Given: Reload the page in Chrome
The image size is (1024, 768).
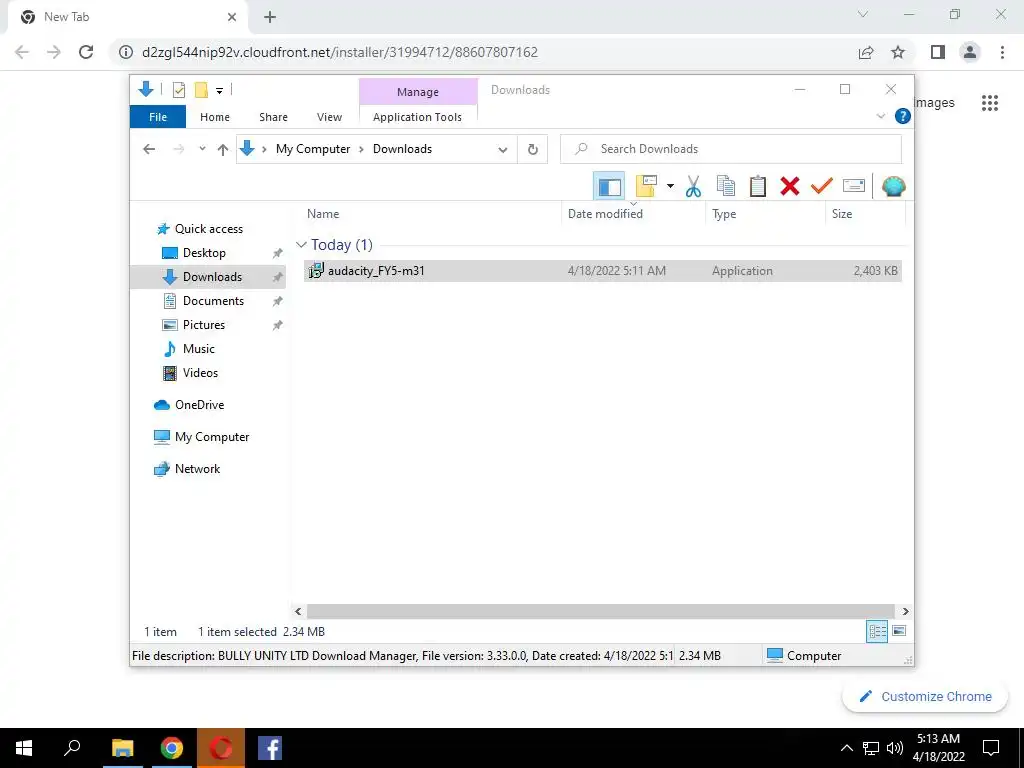Looking at the screenshot, I should click(x=86, y=52).
